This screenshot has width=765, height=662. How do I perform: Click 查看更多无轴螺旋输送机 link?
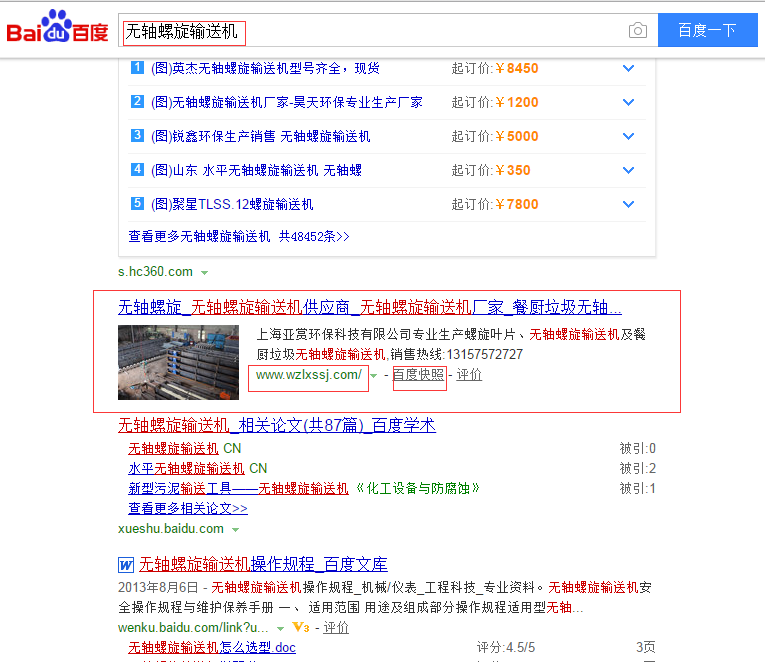point(199,237)
